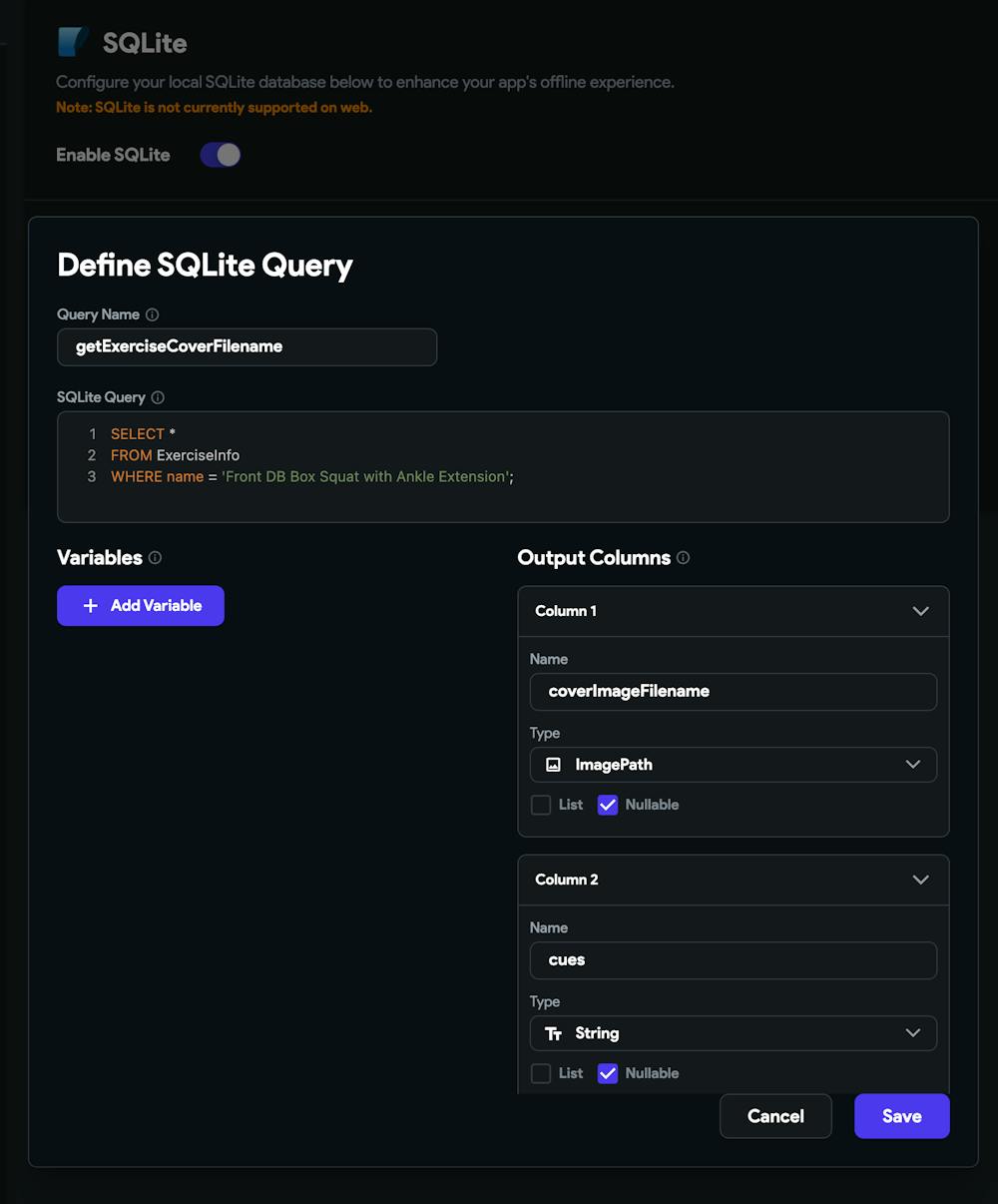
Task: Click the Query Name info icon
Action: point(153,314)
